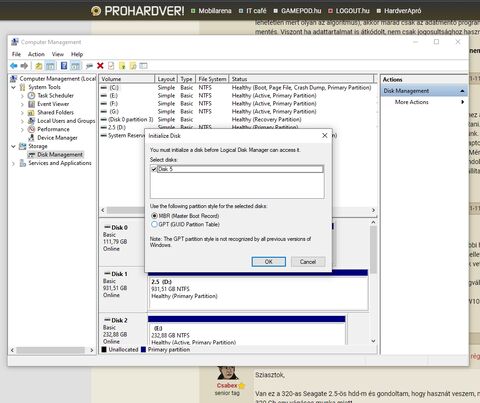Click the Local Users and Groups icon

coord(31,121)
